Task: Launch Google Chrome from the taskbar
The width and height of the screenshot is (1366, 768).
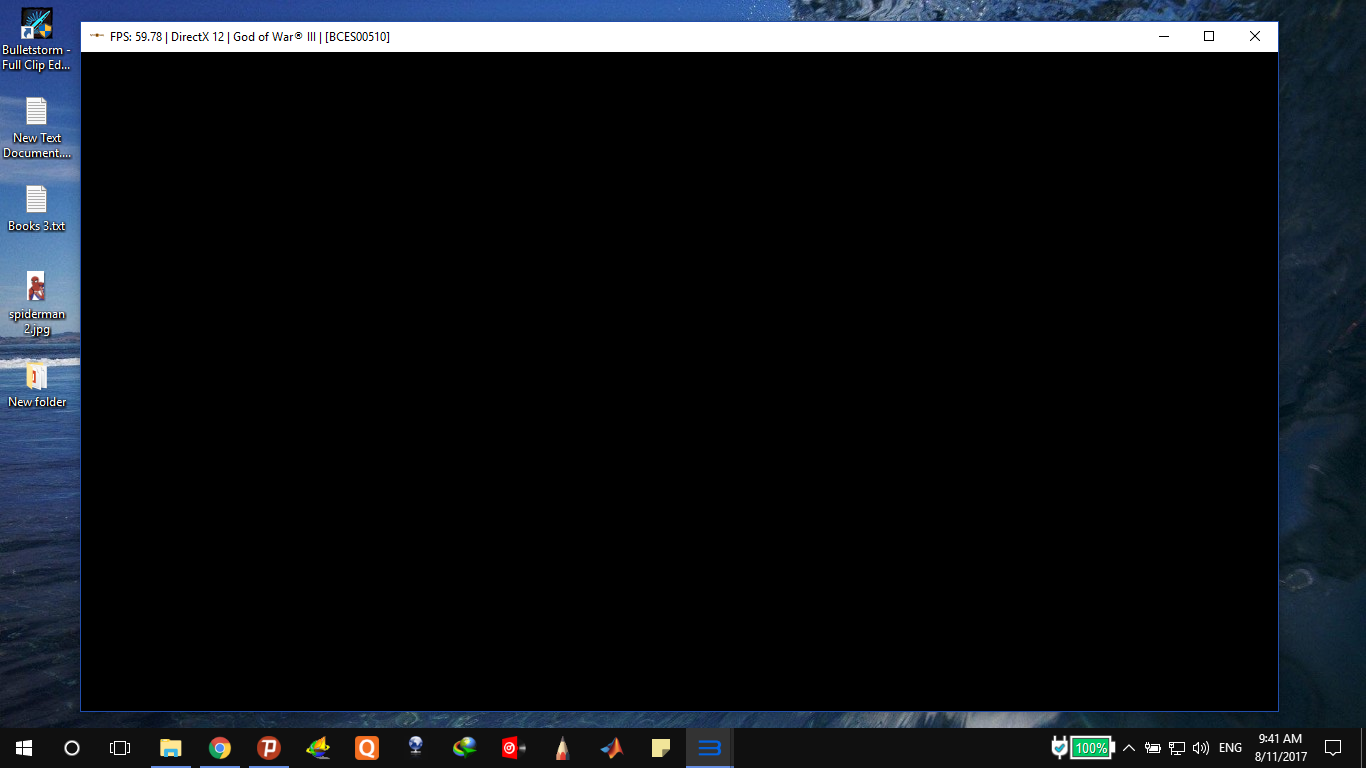Action: coord(220,748)
